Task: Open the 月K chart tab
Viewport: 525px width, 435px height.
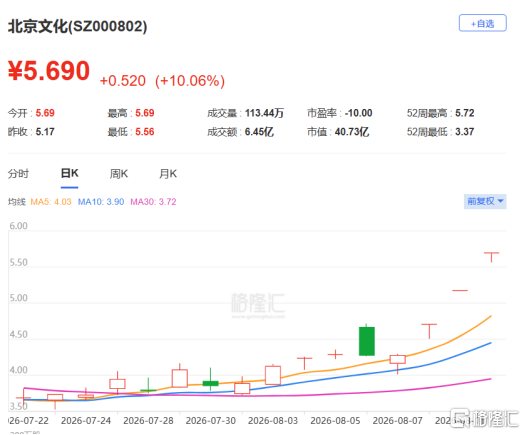Action: tap(168, 174)
